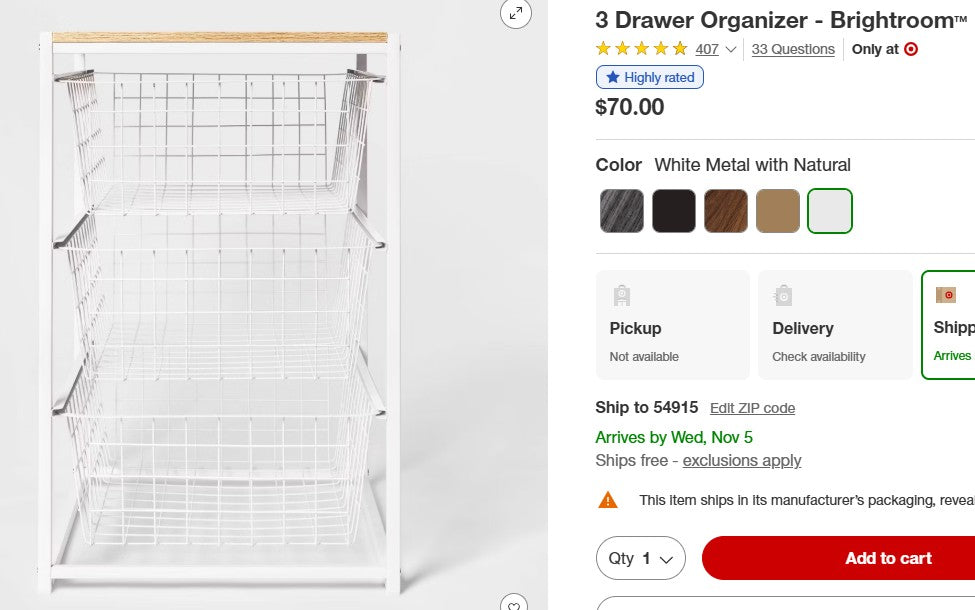The image size is (975, 610).
Task: Switch to the Pickup fulfillment option
Action: pyautogui.click(x=672, y=324)
